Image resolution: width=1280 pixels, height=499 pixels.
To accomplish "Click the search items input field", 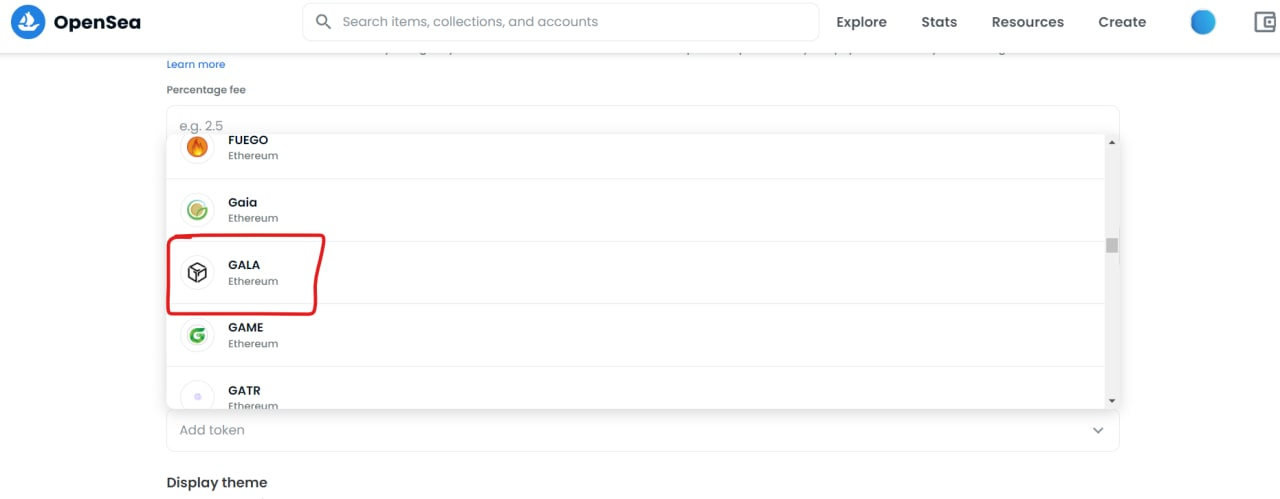I will 570,21.
